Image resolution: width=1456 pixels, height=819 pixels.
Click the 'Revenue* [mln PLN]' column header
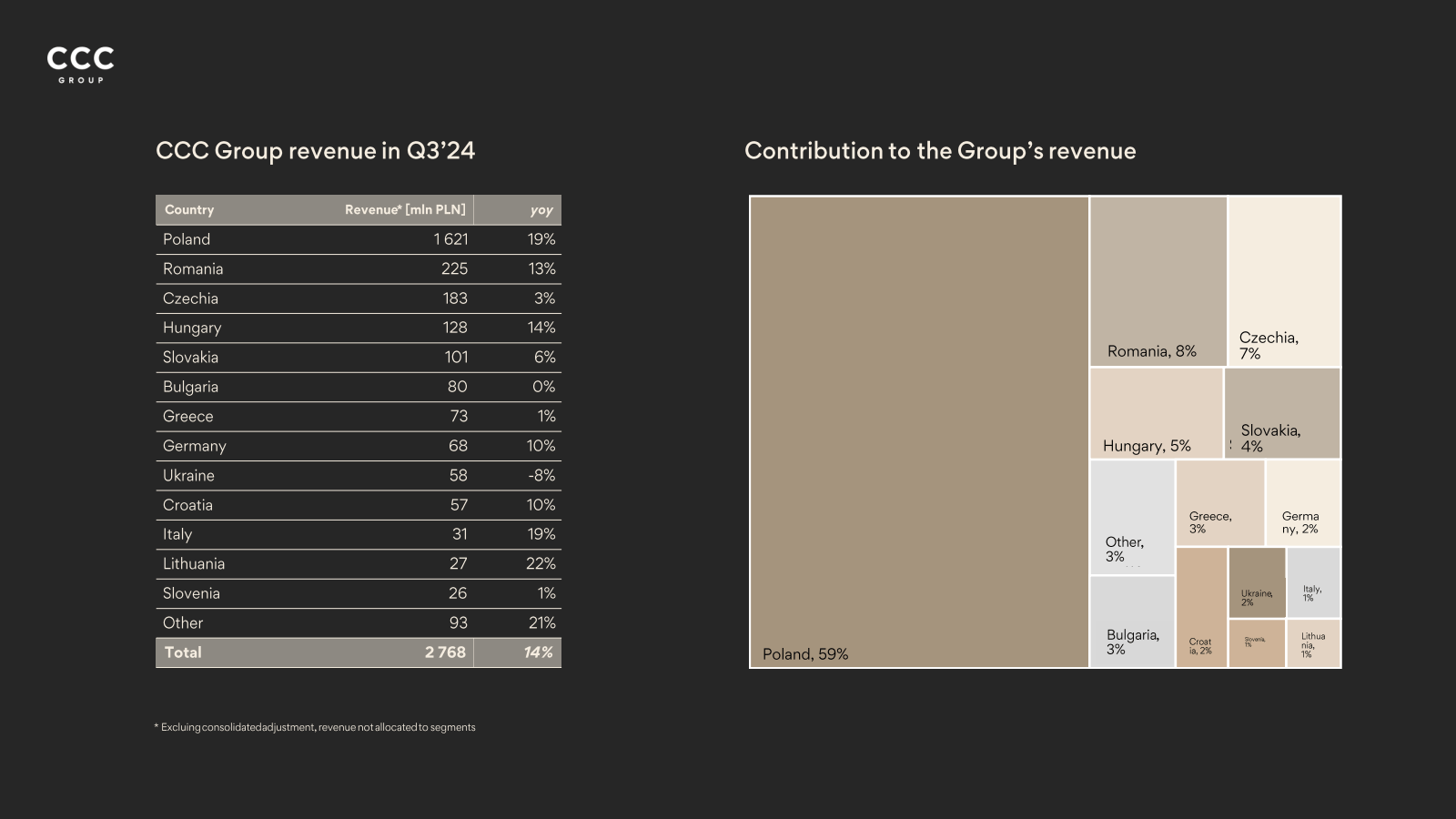click(x=405, y=209)
